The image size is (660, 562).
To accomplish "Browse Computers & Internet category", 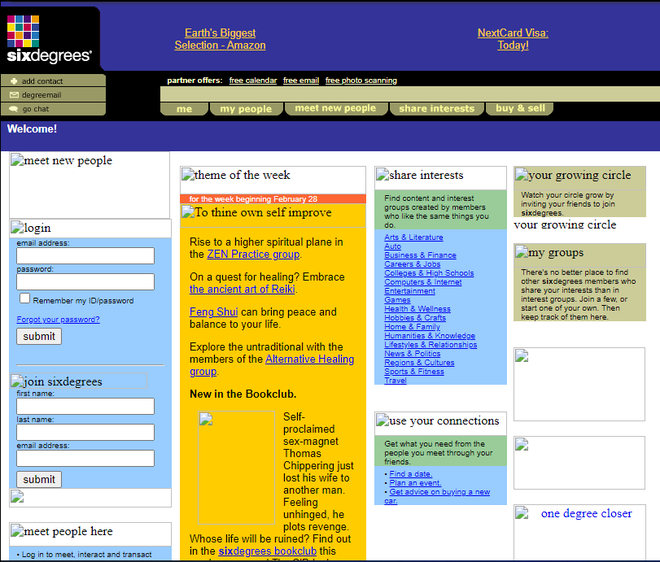I will [x=423, y=282].
